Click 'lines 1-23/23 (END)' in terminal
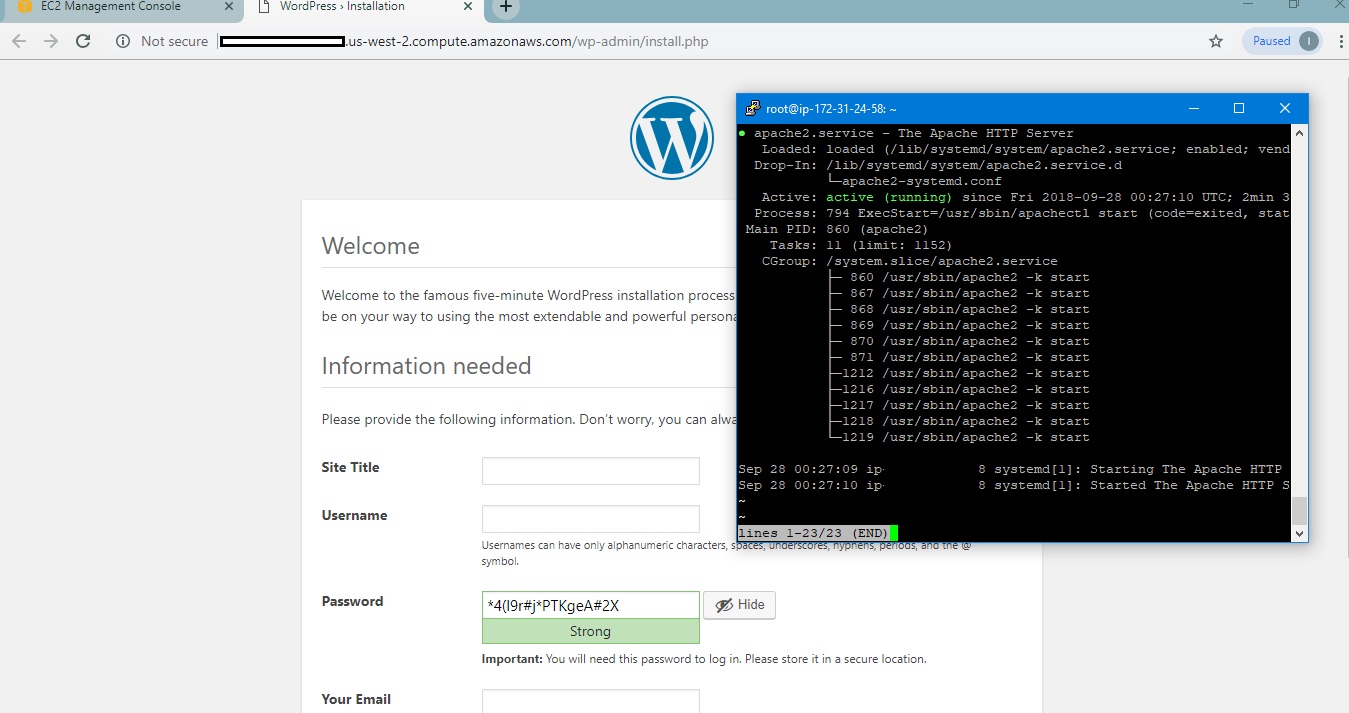This screenshot has width=1349, height=713. [x=813, y=533]
